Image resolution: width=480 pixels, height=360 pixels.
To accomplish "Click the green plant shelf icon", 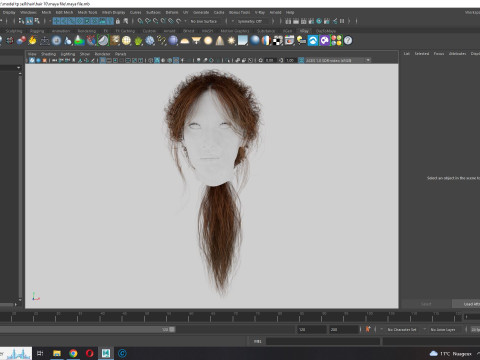I will tap(138, 41).
